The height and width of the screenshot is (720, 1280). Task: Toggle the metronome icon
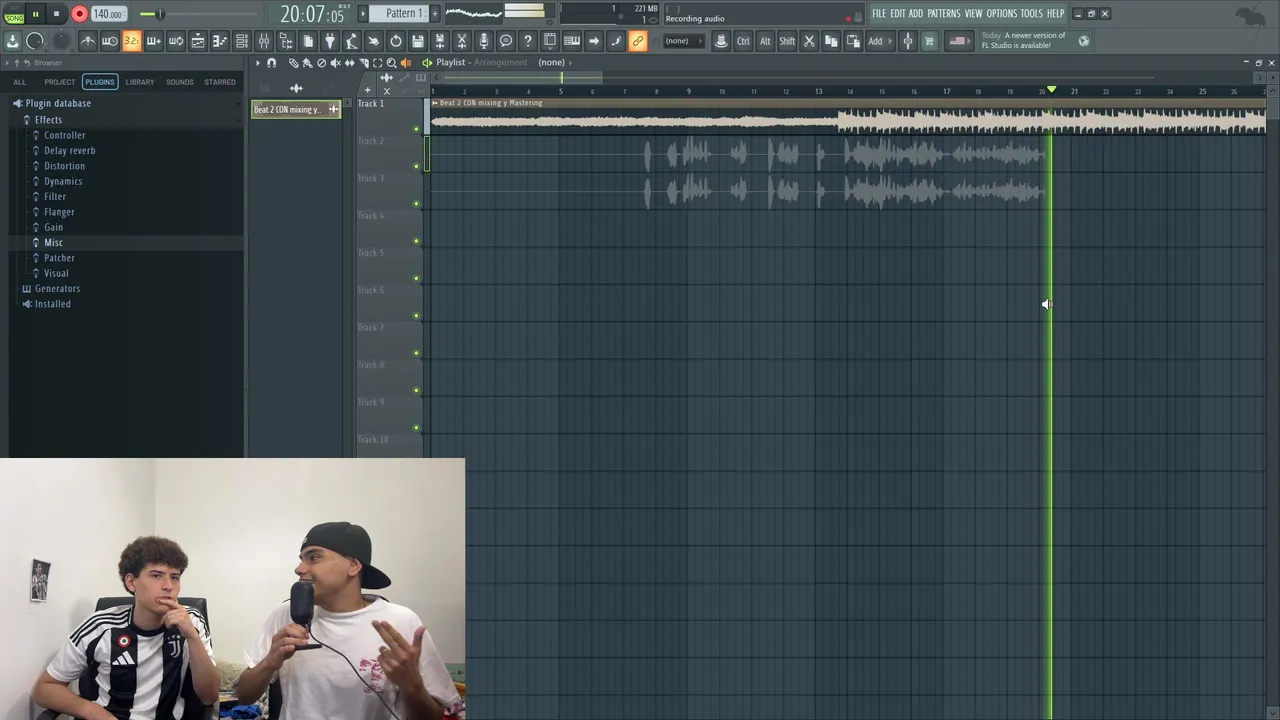click(x=88, y=41)
